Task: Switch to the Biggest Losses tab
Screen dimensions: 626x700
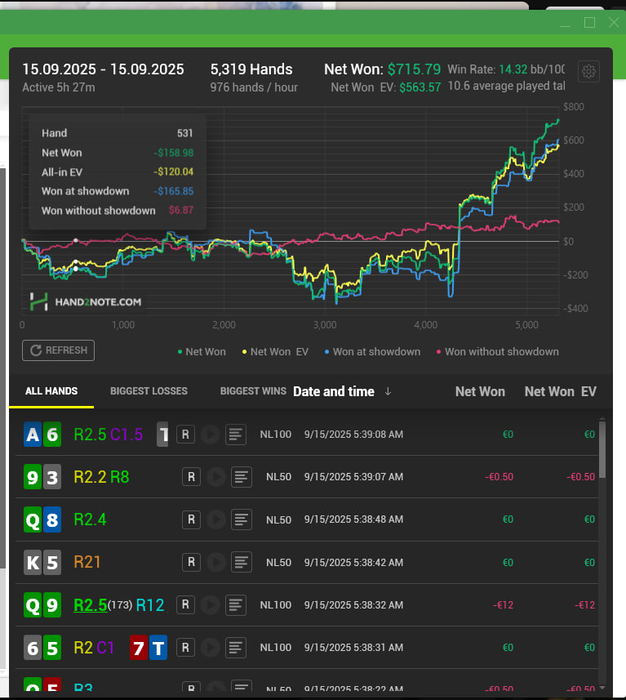Action: (x=149, y=391)
